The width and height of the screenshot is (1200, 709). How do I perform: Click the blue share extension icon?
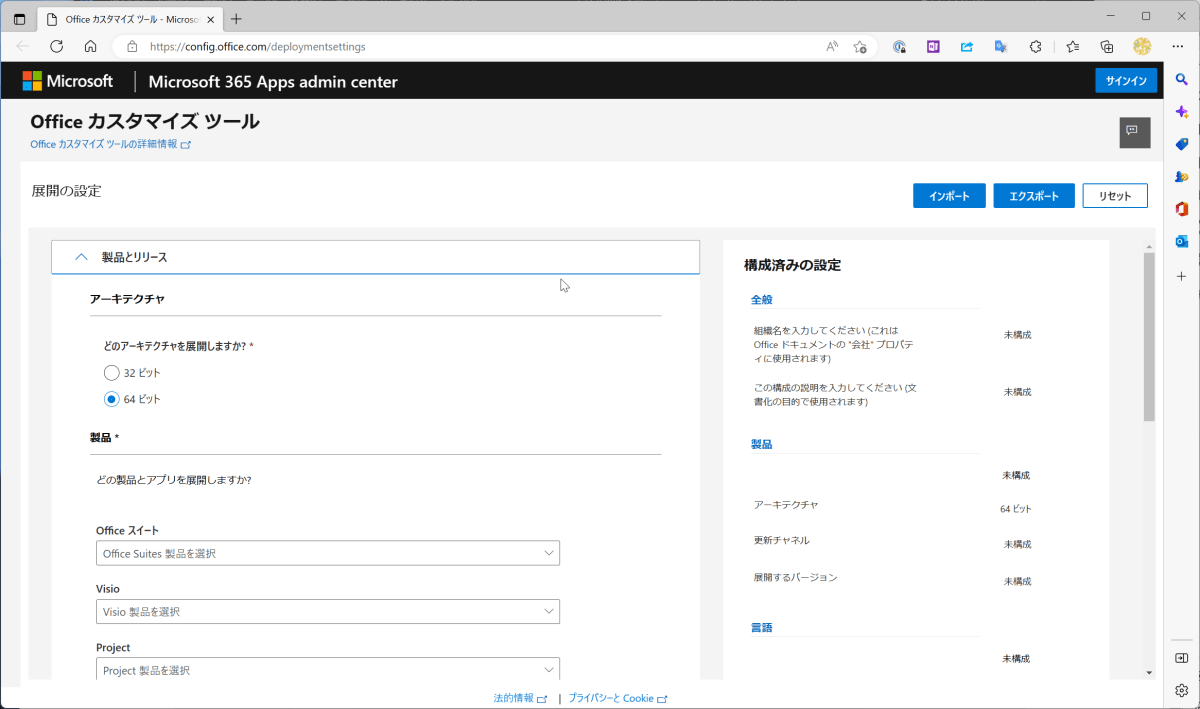pos(967,46)
